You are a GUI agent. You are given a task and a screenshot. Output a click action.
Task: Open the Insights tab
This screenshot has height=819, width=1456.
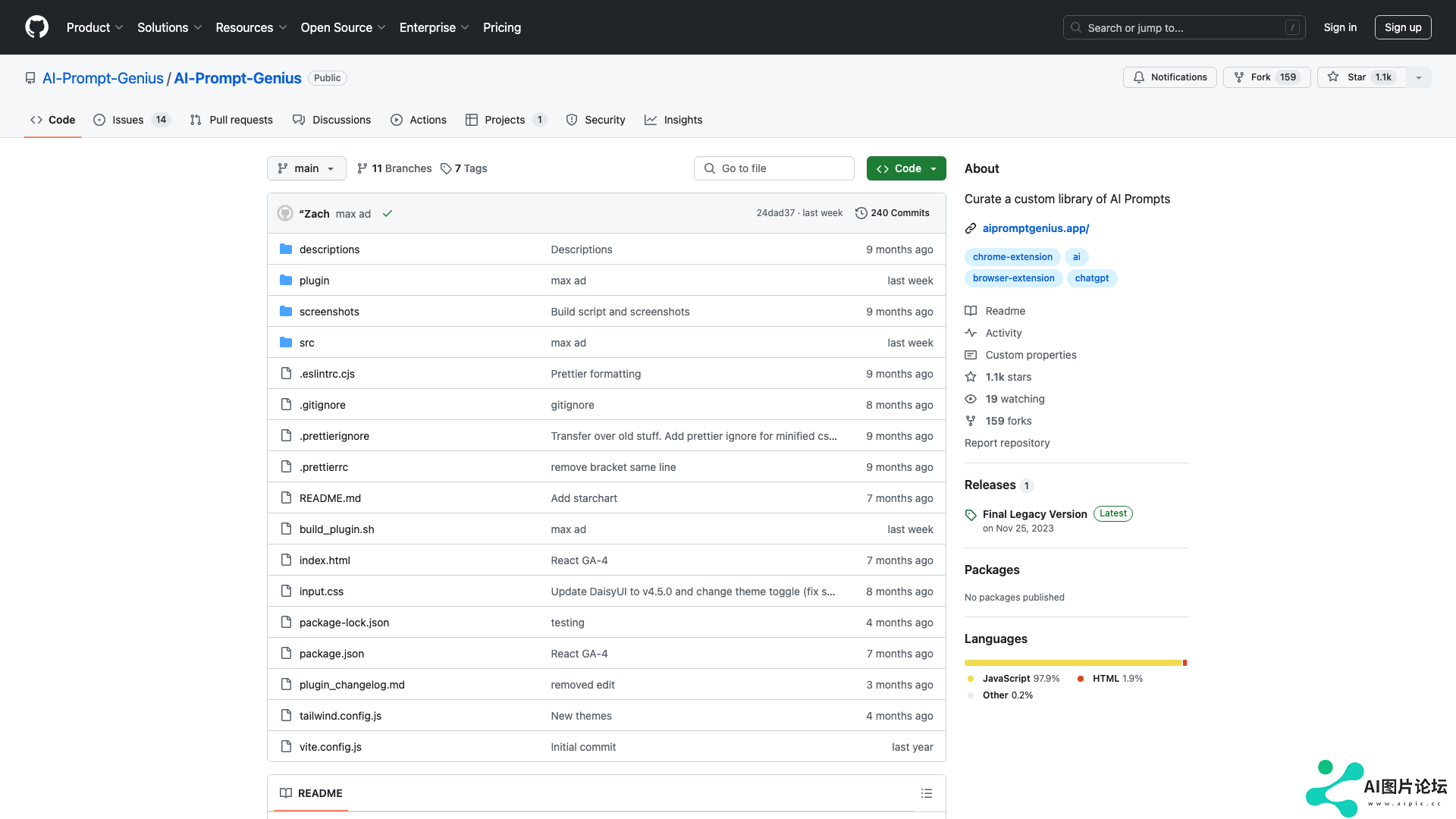pyautogui.click(x=673, y=120)
